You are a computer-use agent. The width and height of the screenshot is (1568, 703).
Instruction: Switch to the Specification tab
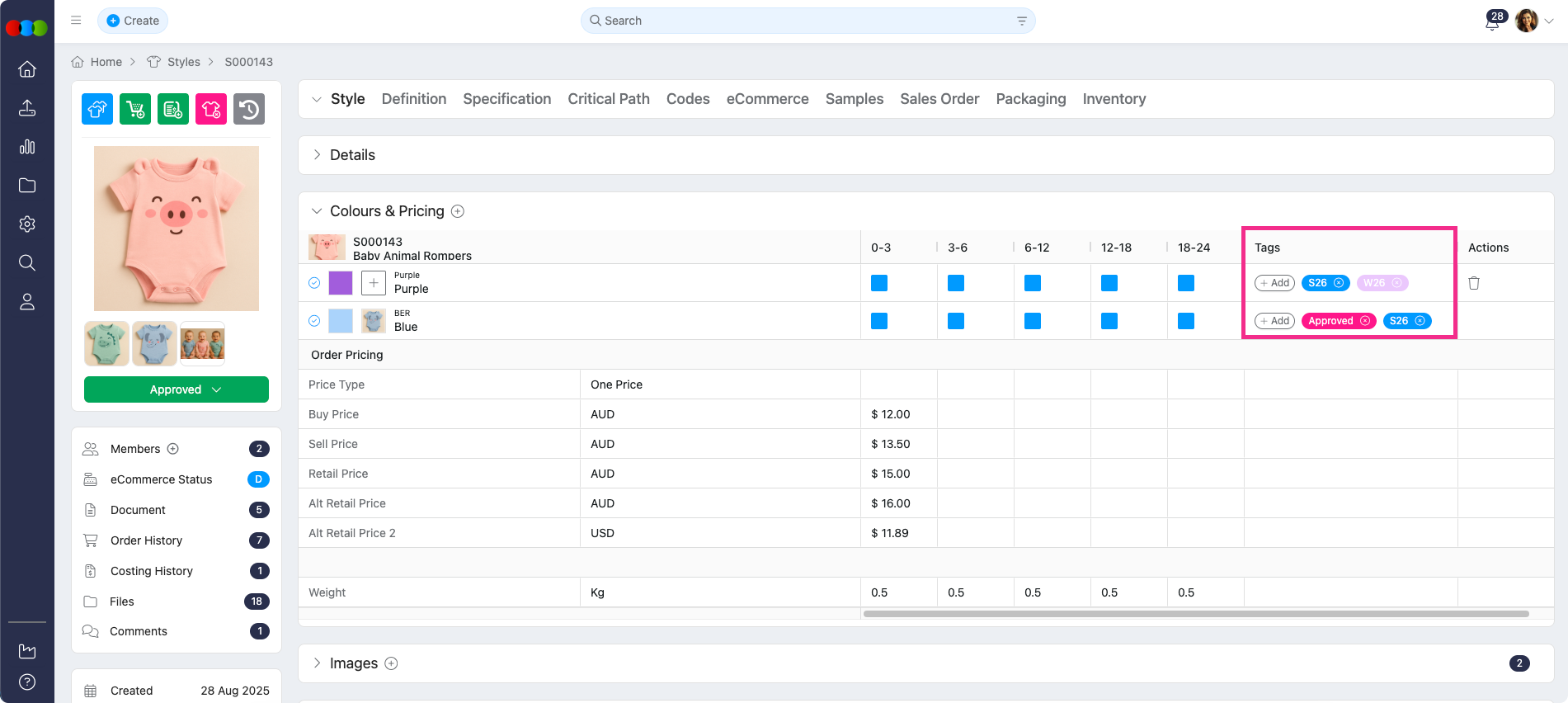[x=506, y=99]
